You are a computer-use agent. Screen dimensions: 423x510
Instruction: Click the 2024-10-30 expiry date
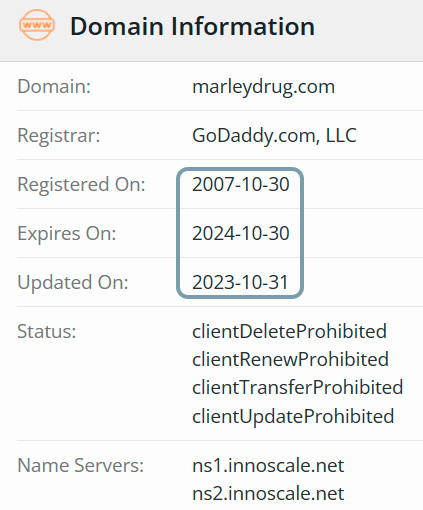pos(240,233)
